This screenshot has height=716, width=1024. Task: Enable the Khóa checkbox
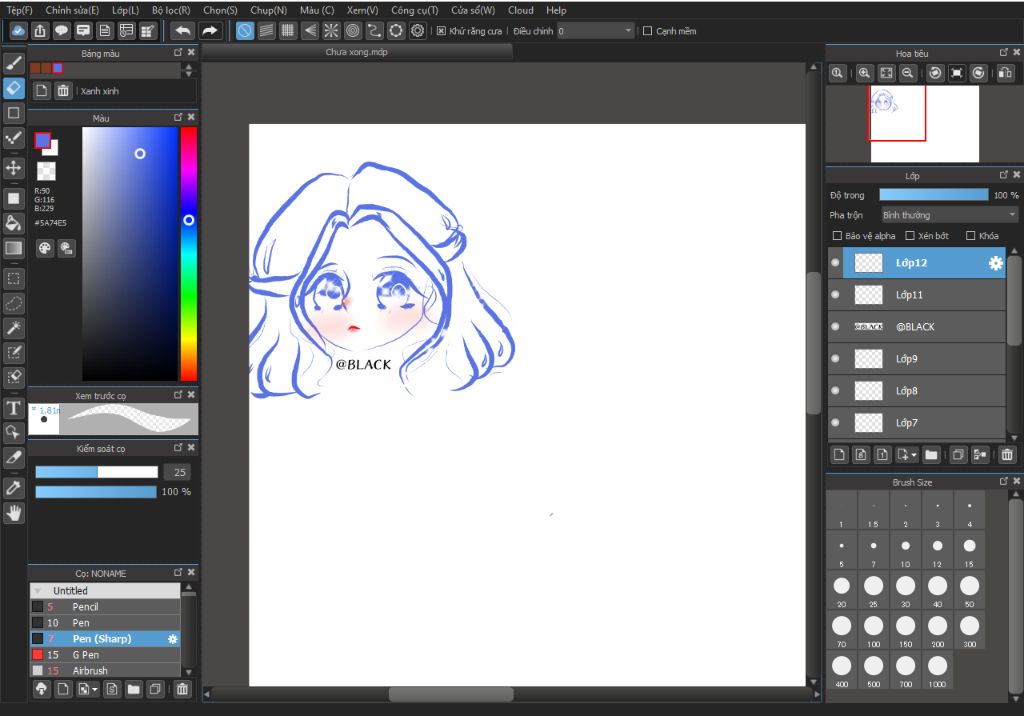click(970, 236)
